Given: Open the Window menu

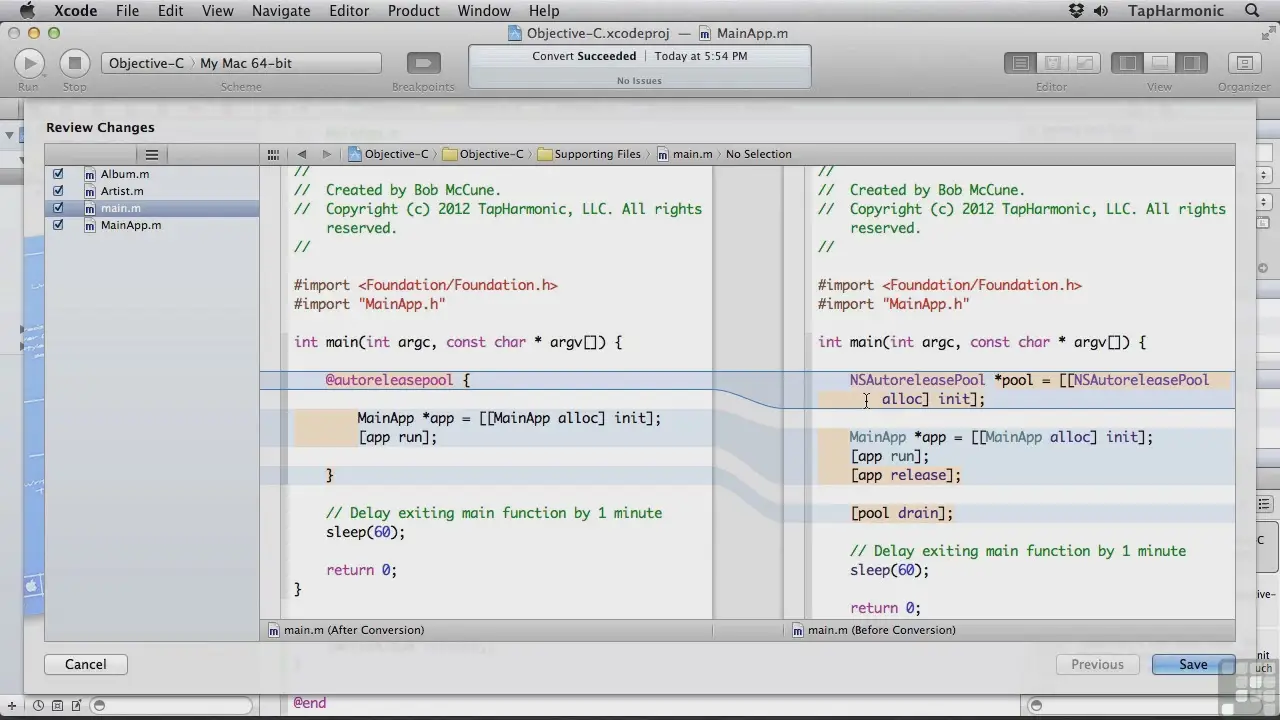Looking at the screenshot, I should coord(484,11).
